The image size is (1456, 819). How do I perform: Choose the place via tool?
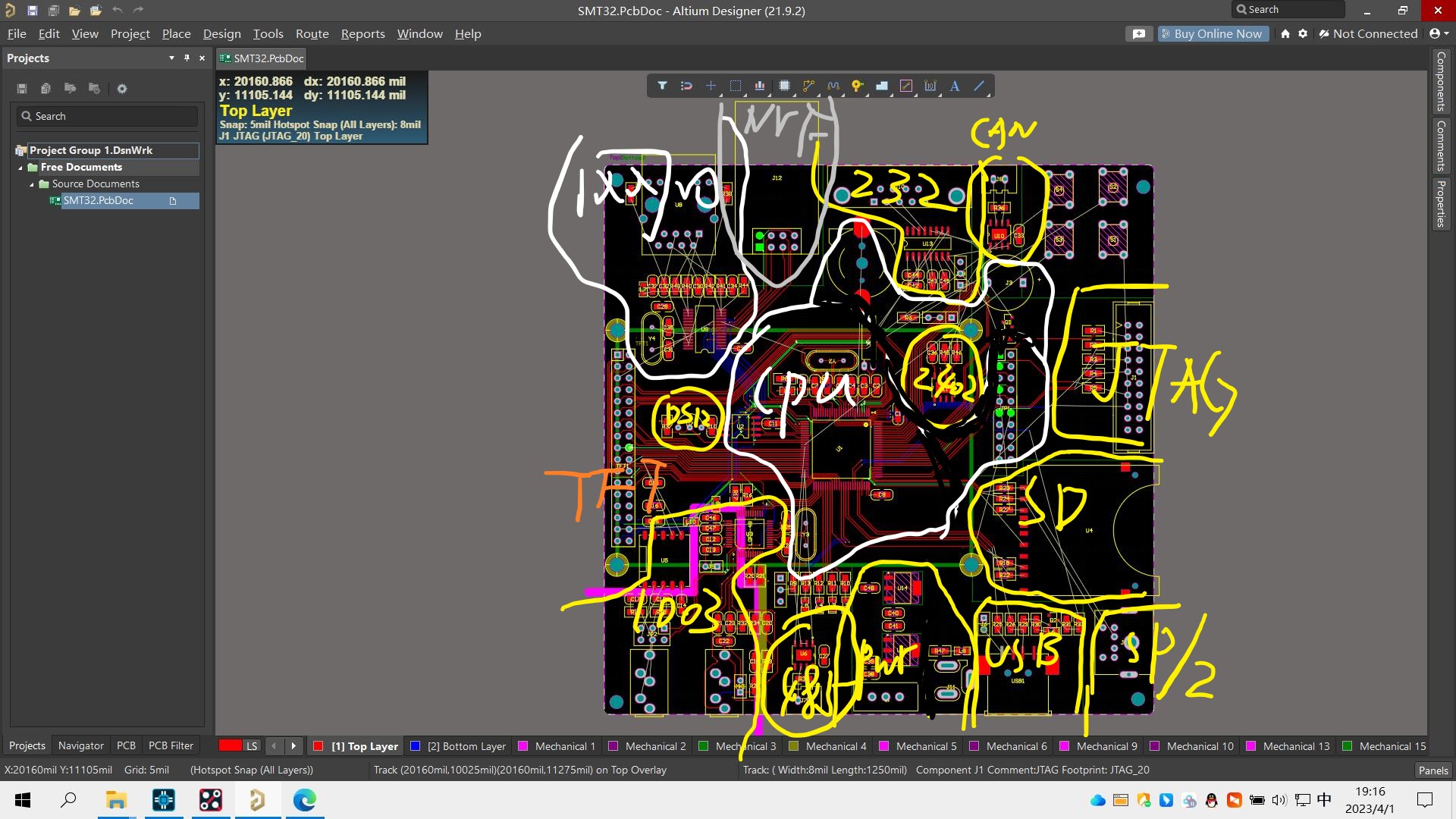point(857,86)
